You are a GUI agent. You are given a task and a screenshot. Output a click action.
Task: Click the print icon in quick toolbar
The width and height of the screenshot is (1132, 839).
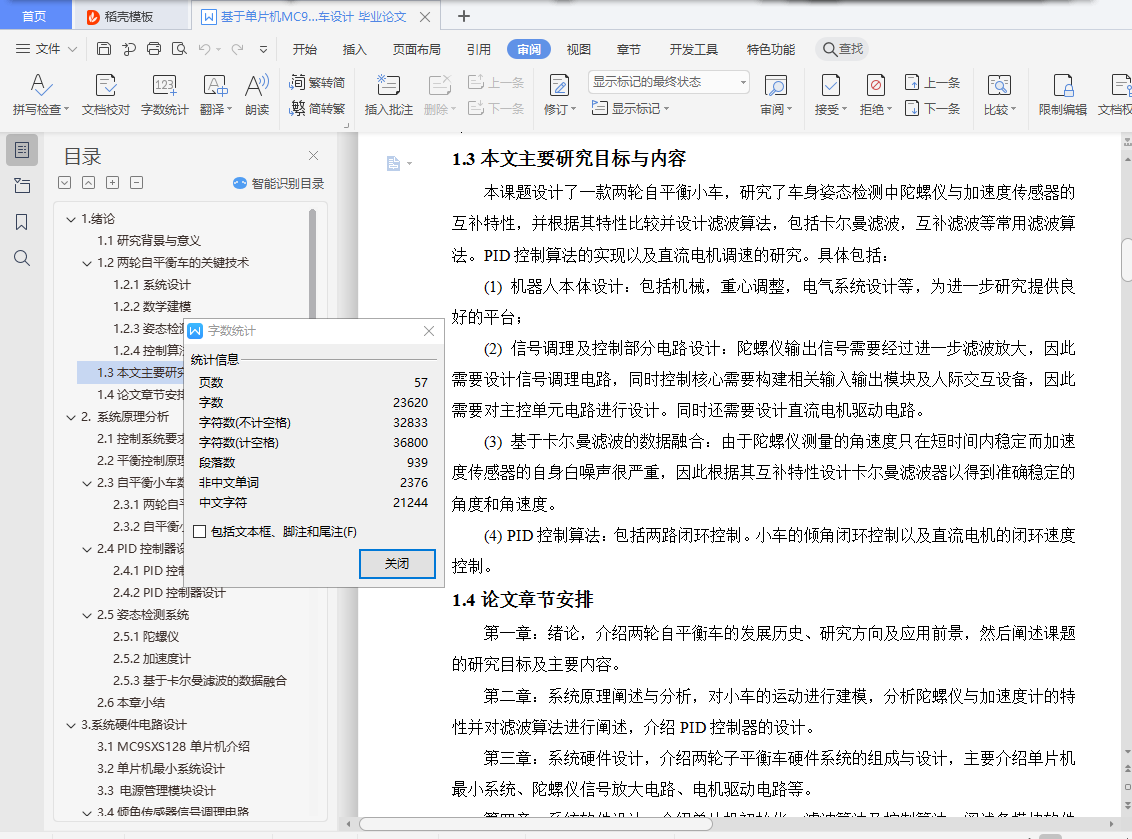tap(154, 49)
